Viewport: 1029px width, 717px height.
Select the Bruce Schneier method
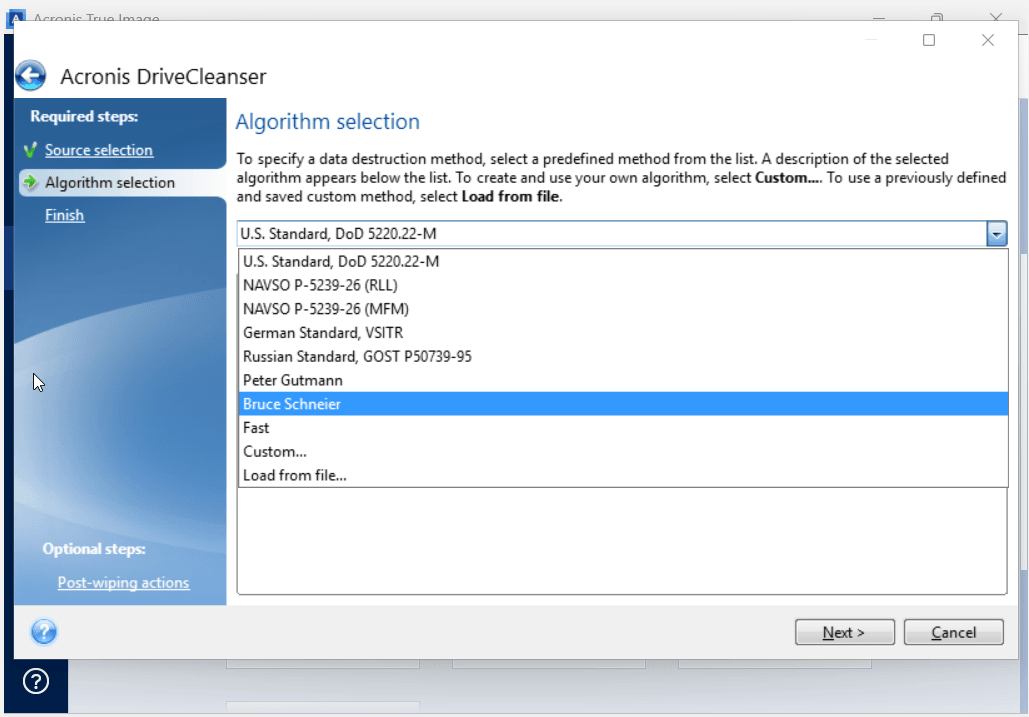(623, 404)
